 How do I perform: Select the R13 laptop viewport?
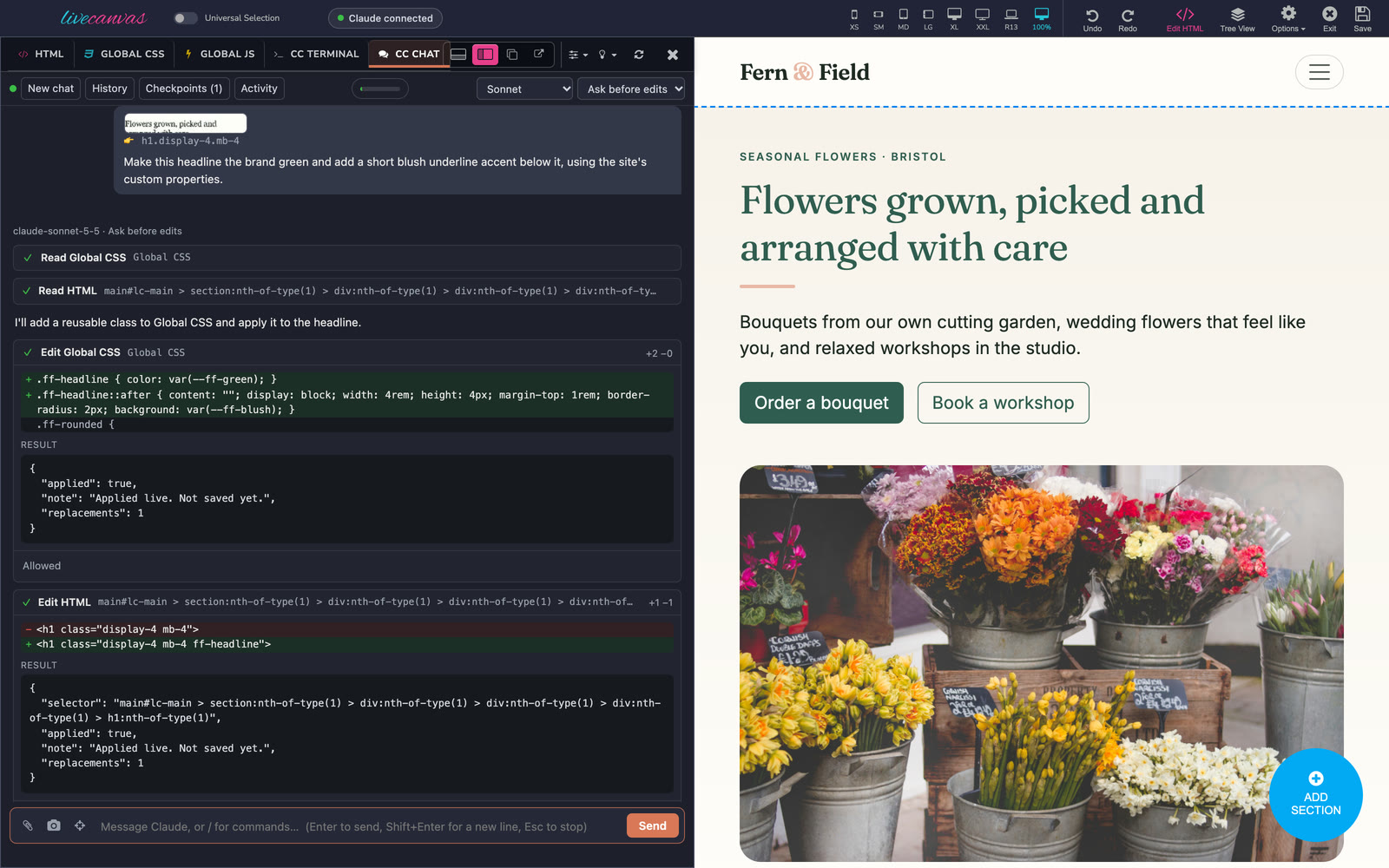[x=1011, y=19]
